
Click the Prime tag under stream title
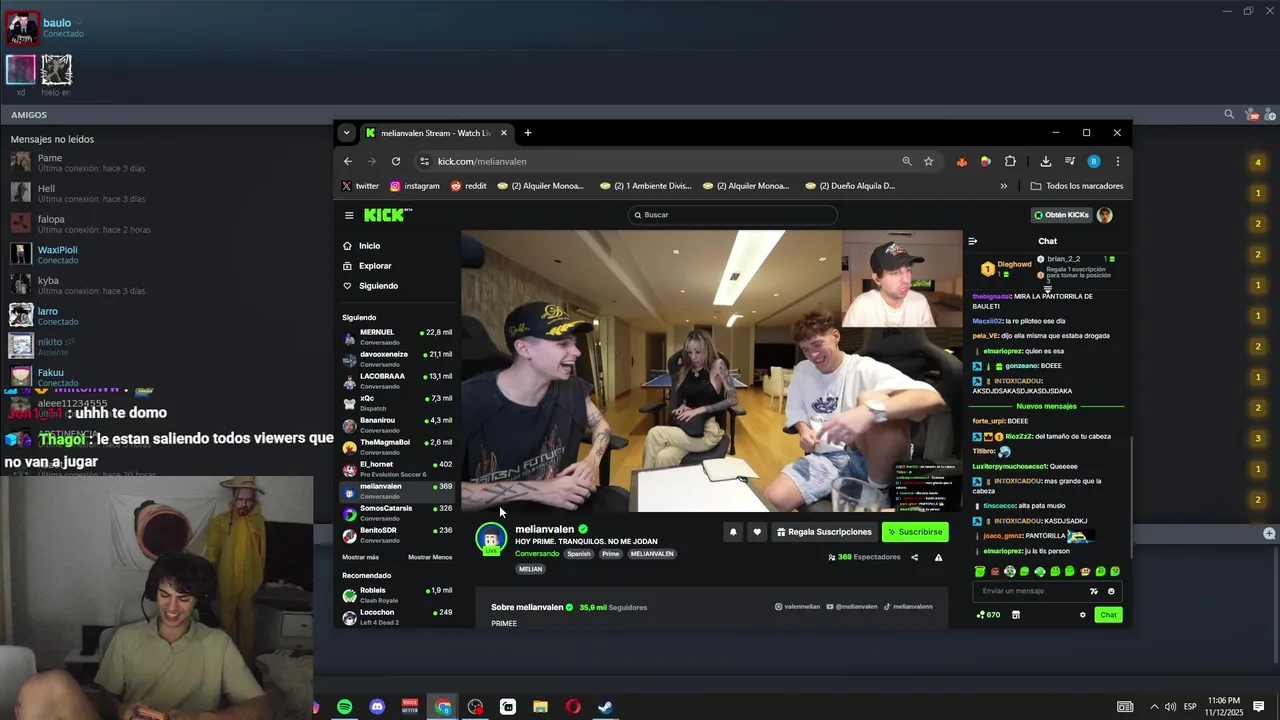[610, 554]
